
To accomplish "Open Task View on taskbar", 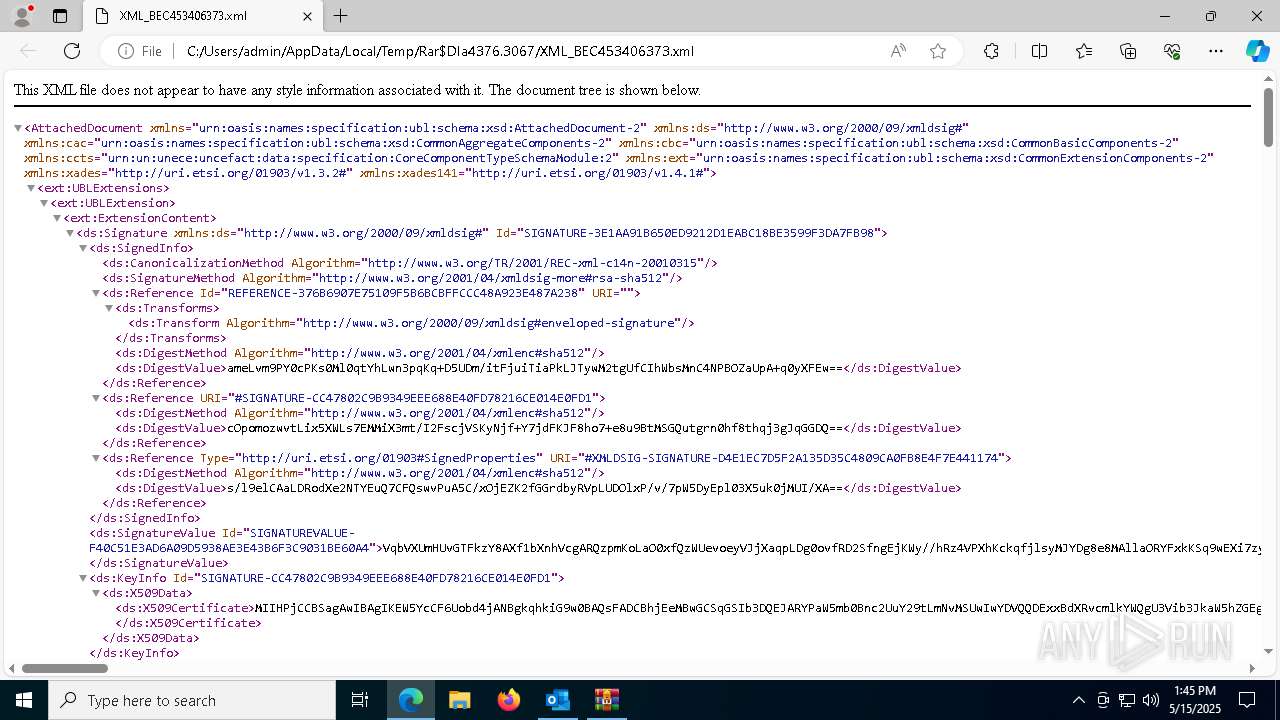I will (x=360, y=700).
